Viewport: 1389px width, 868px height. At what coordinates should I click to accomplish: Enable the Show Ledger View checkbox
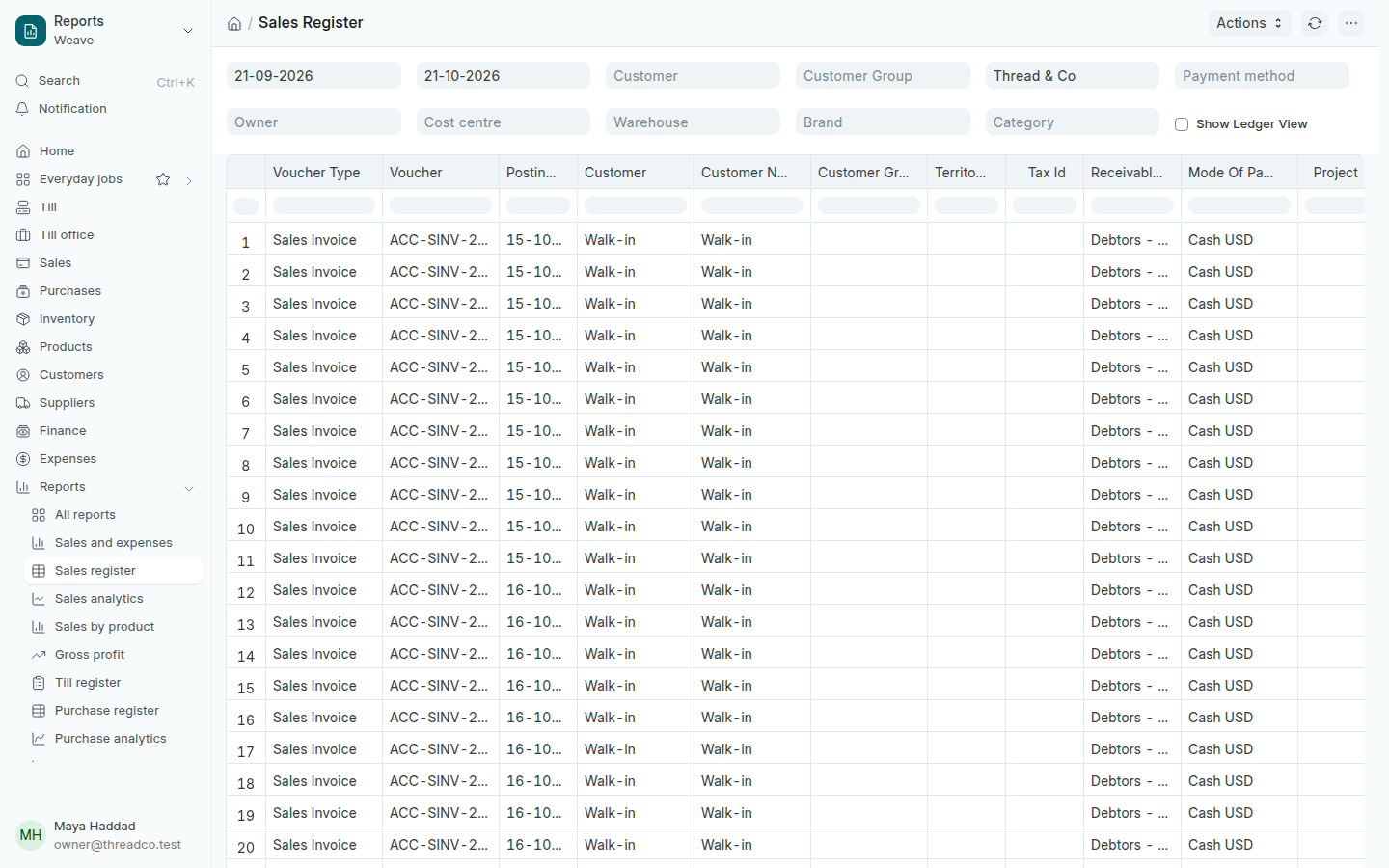click(x=1182, y=124)
